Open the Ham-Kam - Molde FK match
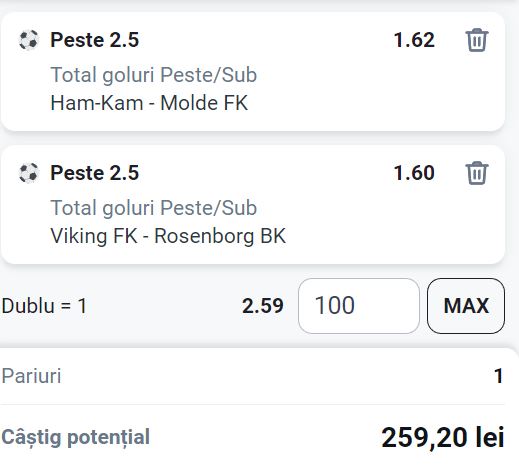This screenshot has height=469, width=519. 149,103
